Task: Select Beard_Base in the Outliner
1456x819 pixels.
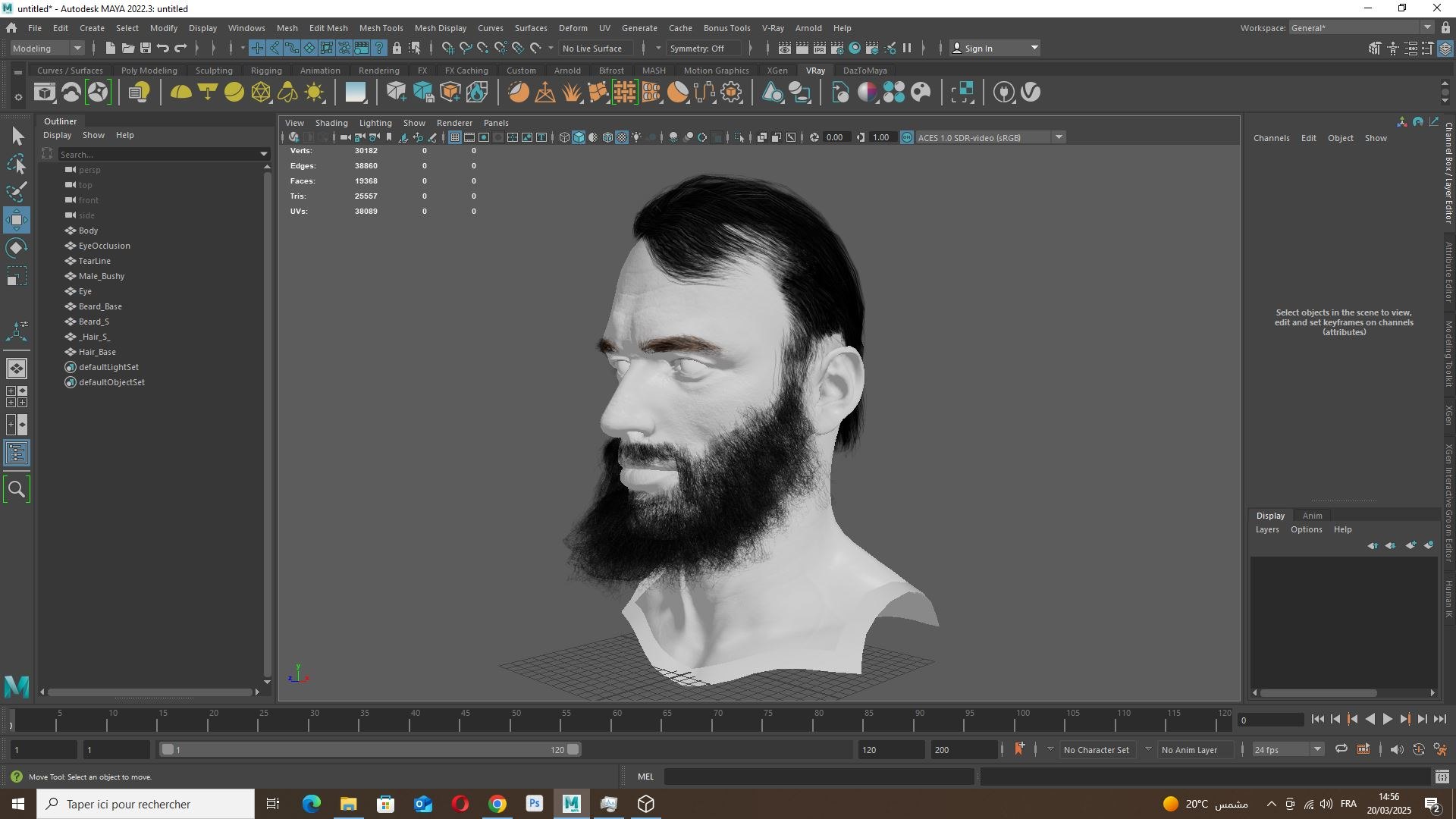Action: tap(100, 306)
